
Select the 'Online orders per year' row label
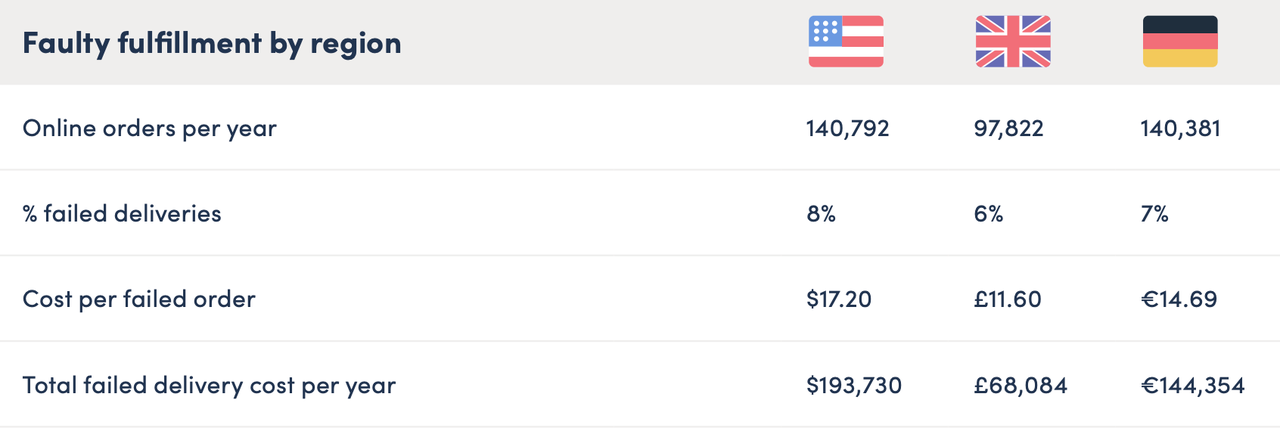pyautogui.click(x=149, y=128)
